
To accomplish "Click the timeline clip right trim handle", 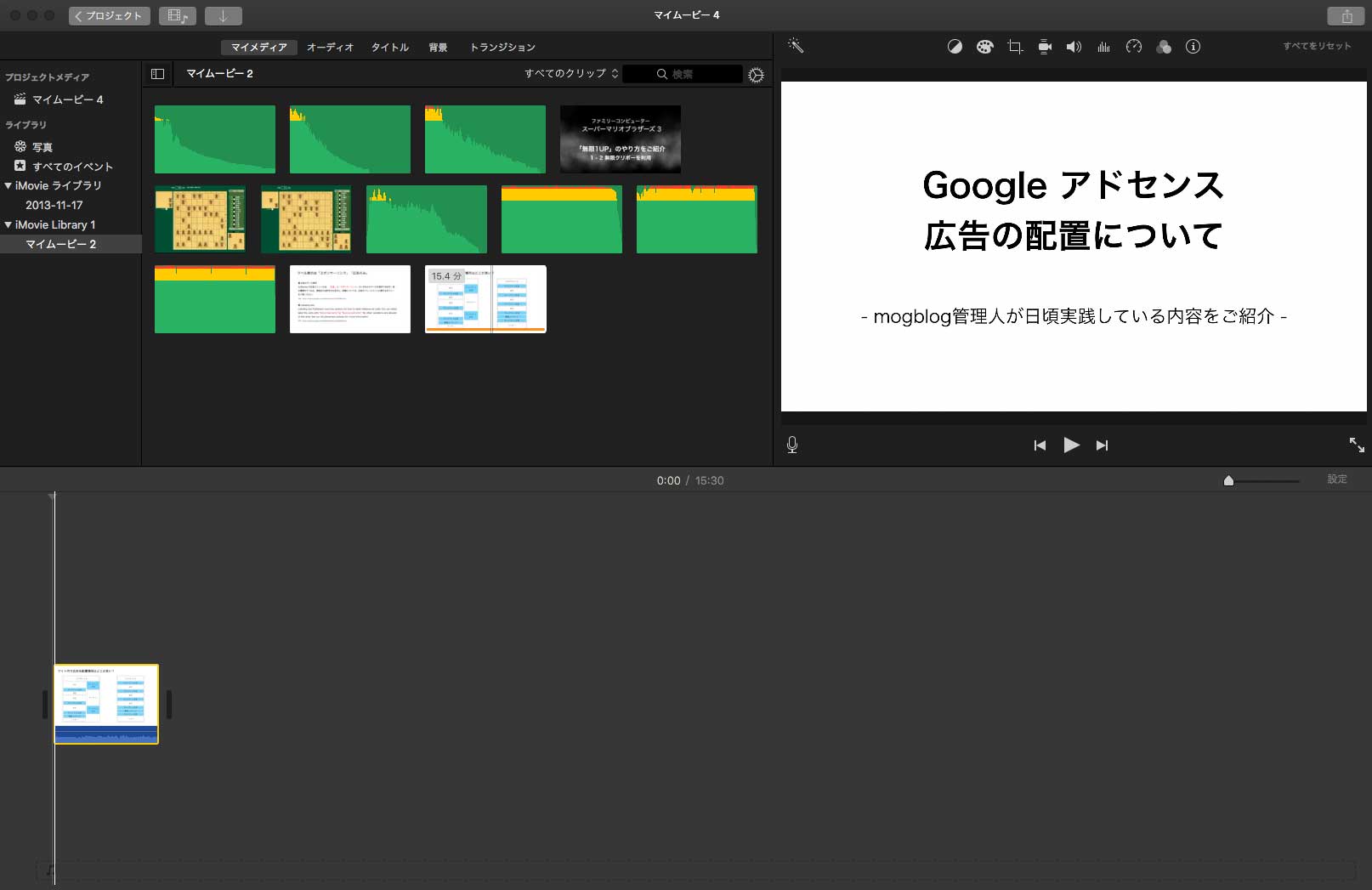I will 169,705.
